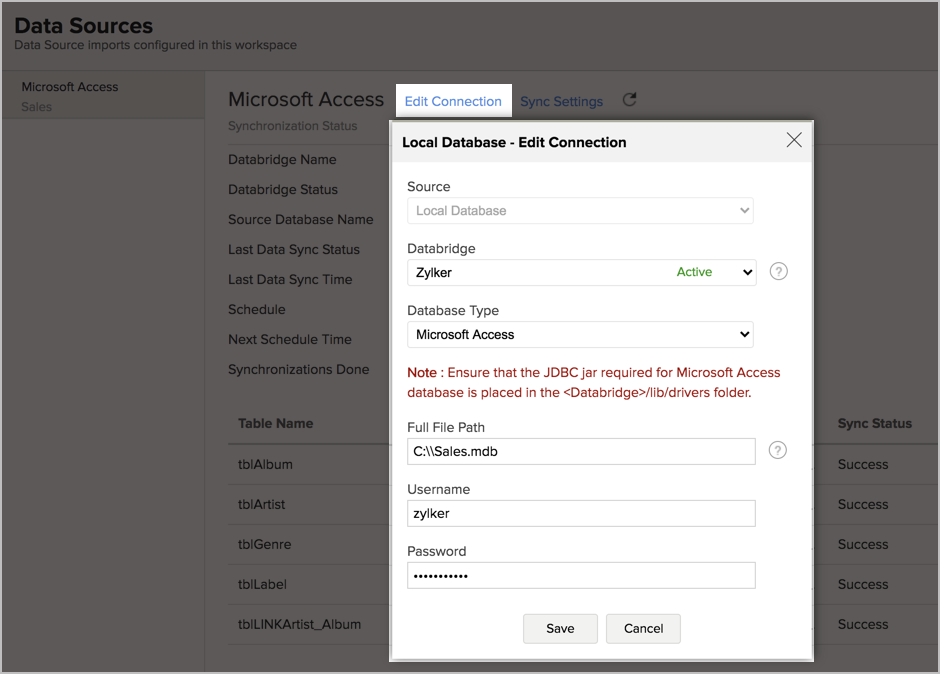This screenshot has height=674, width=940.
Task: Click Success status for tblGenre row
Action: [x=863, y=544]
